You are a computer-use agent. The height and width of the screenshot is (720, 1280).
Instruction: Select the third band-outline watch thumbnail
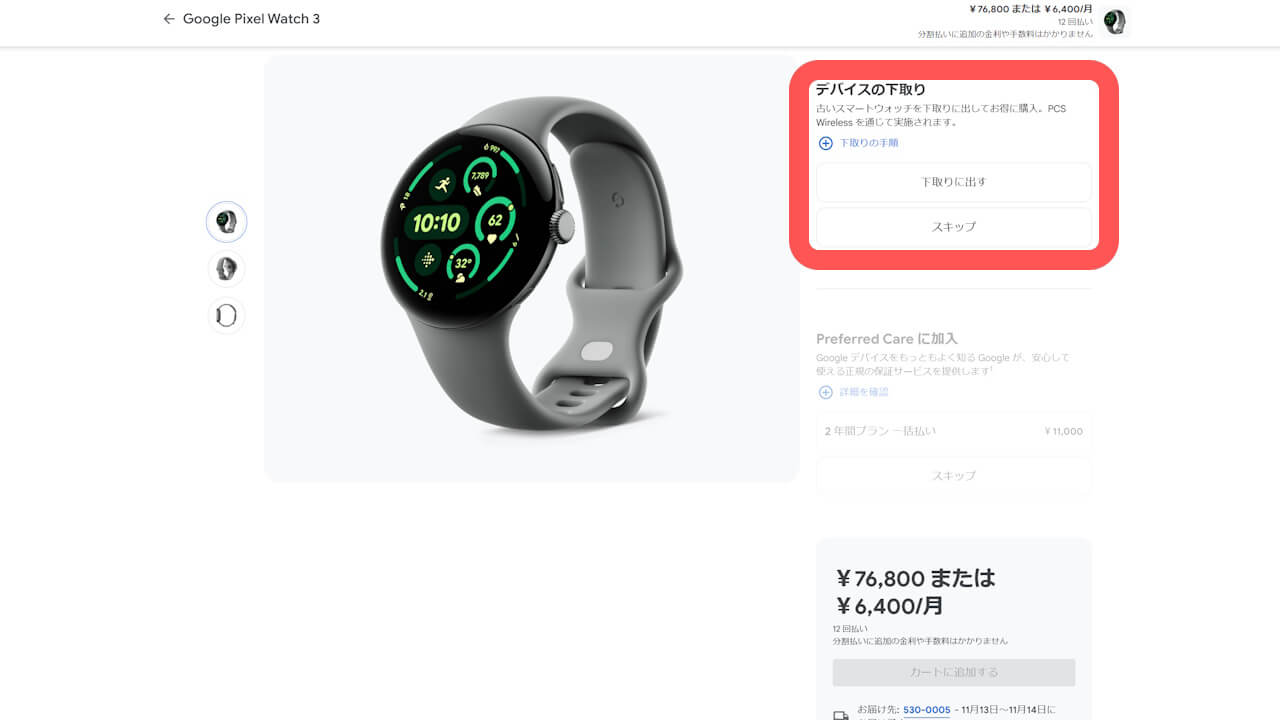click(227, 315)
